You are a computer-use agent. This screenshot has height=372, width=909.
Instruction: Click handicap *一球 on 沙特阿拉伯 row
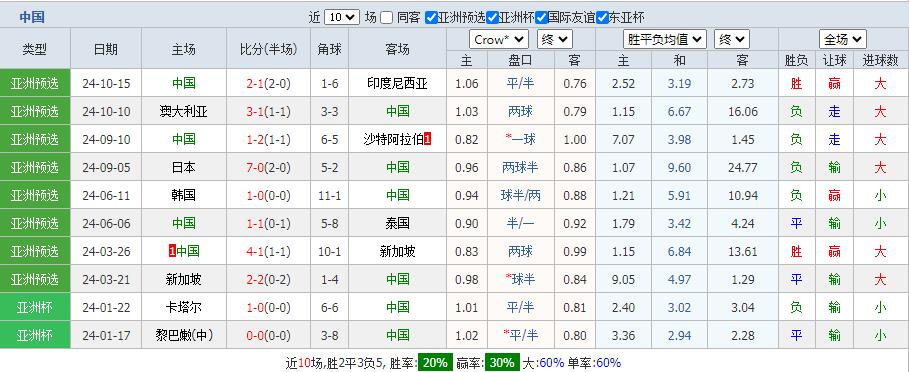click(520, 139)
